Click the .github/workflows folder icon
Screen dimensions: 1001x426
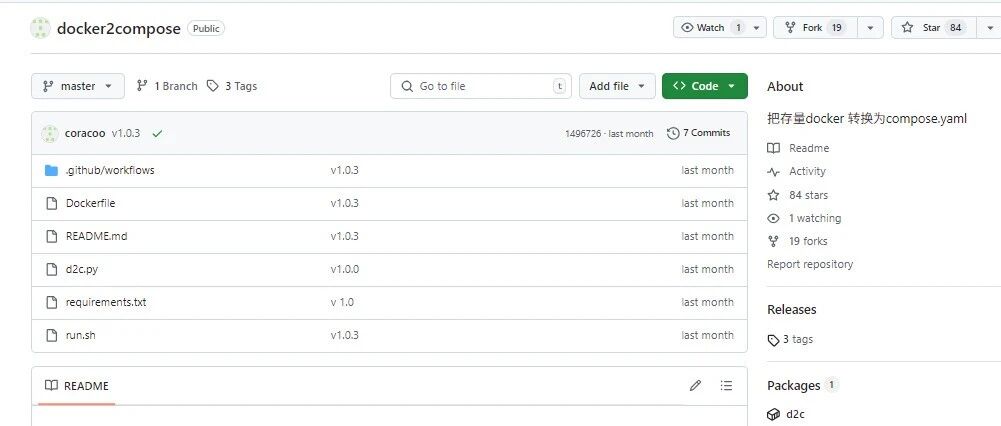point(52,171)
